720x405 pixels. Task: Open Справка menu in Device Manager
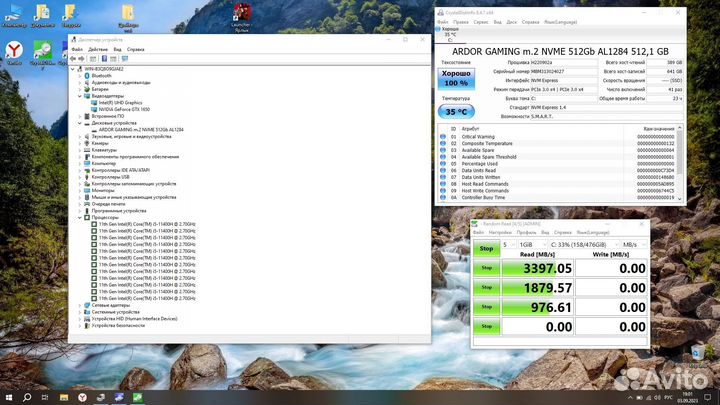pyautogui.click(x=135, y=49)
